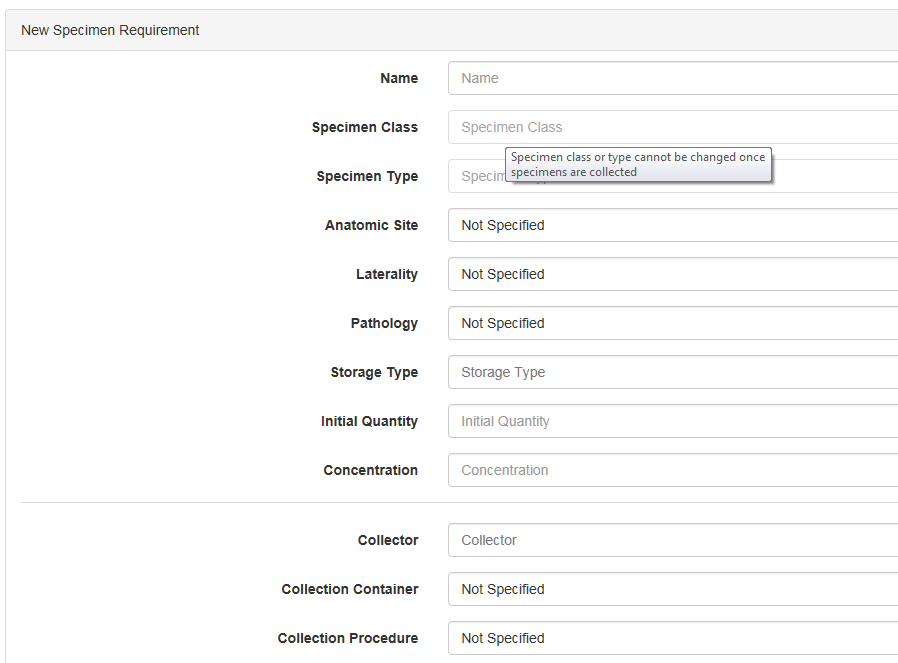Open the Specimen Class selector
This screenshot has width=898, height=663.
pos(670,127)
